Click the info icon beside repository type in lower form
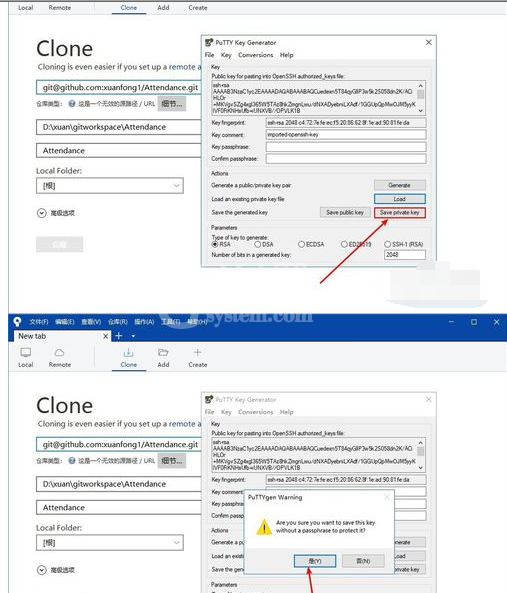 72,461
